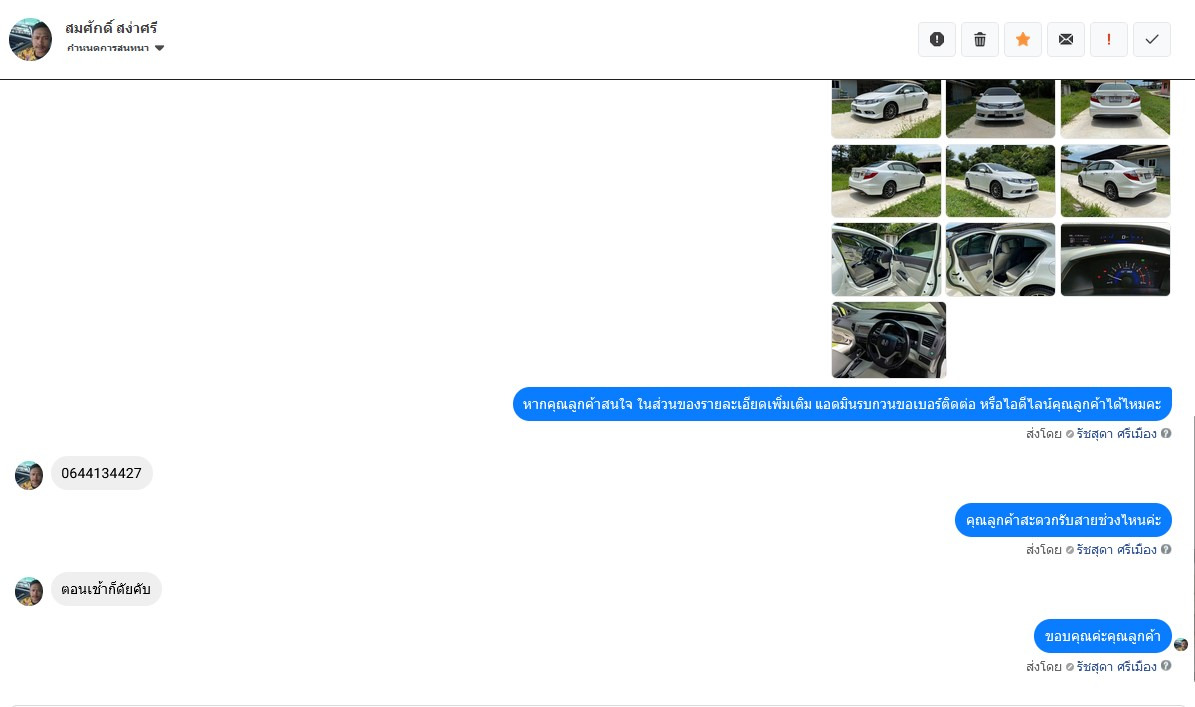
Task: Click the red exclamation priority icon
Action: pos(1109,39)
